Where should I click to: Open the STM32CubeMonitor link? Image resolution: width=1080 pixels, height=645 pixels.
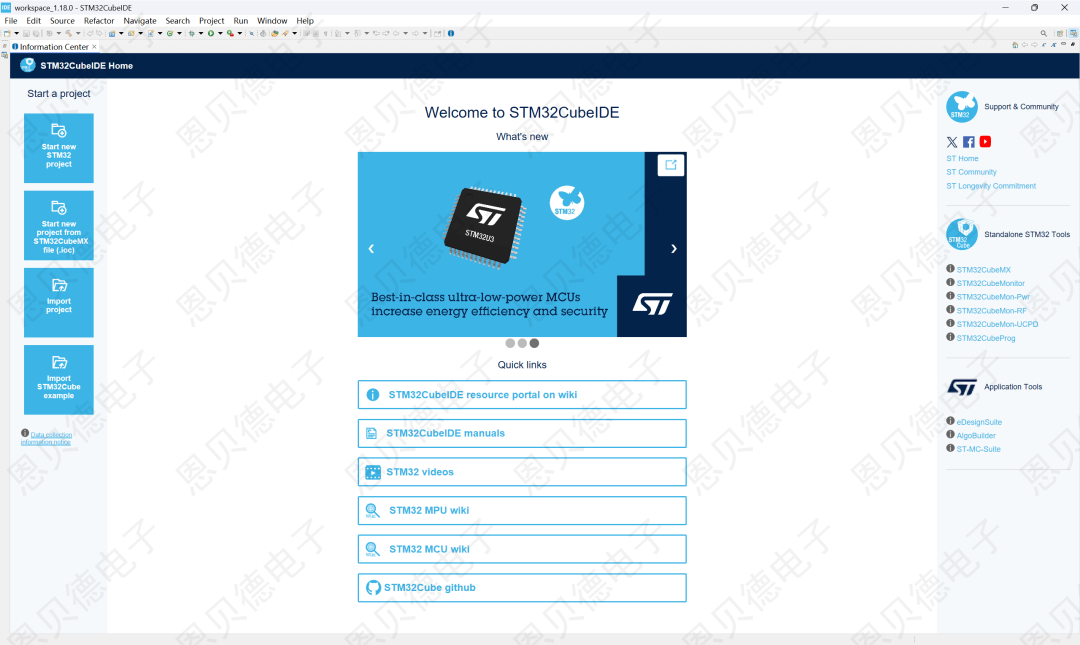(990, 283)
